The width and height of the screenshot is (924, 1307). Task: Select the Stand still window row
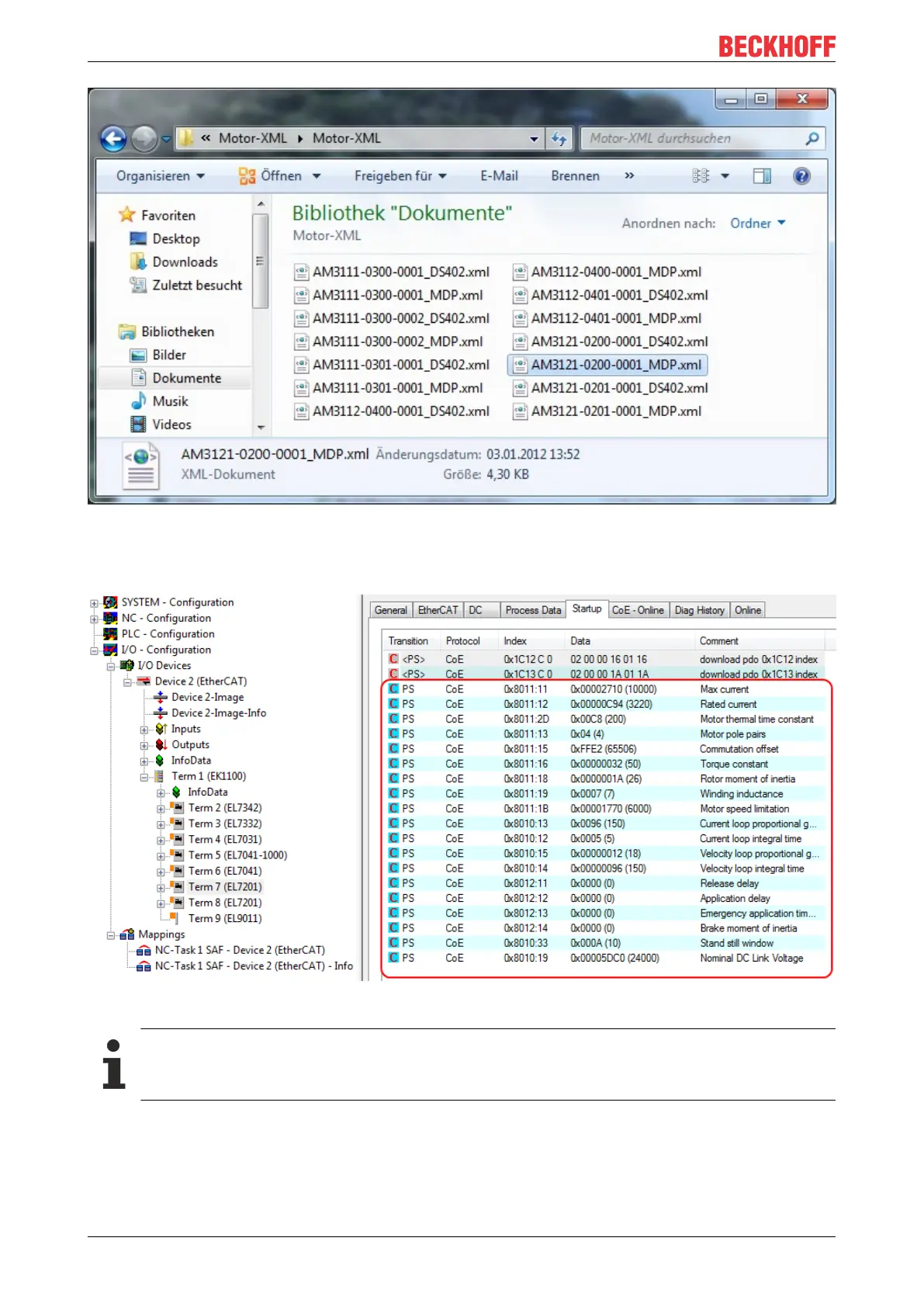(606, 943)
